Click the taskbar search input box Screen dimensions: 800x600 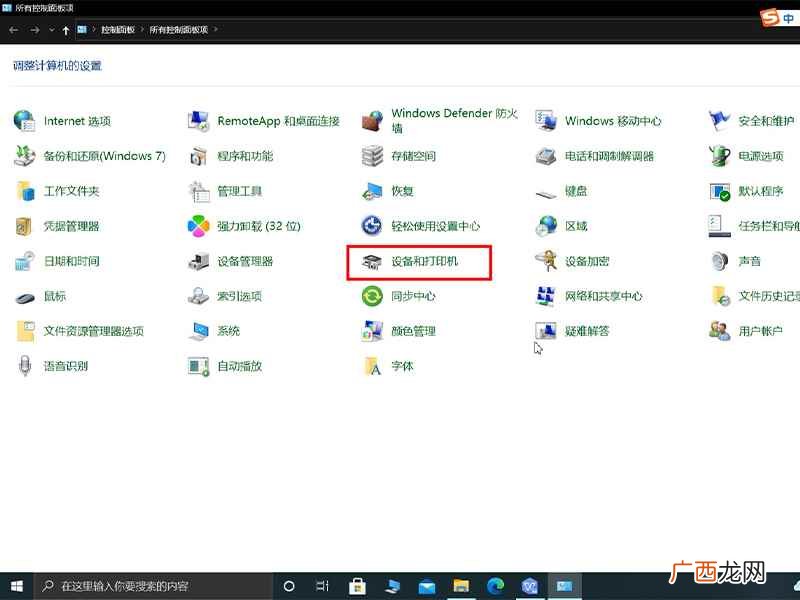[x=153, y=586]
